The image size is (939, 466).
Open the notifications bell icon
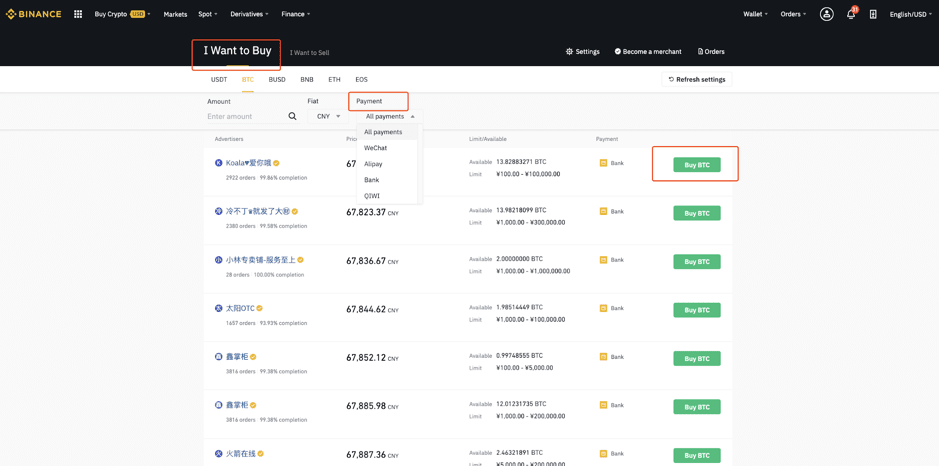(x=851, y=14)
